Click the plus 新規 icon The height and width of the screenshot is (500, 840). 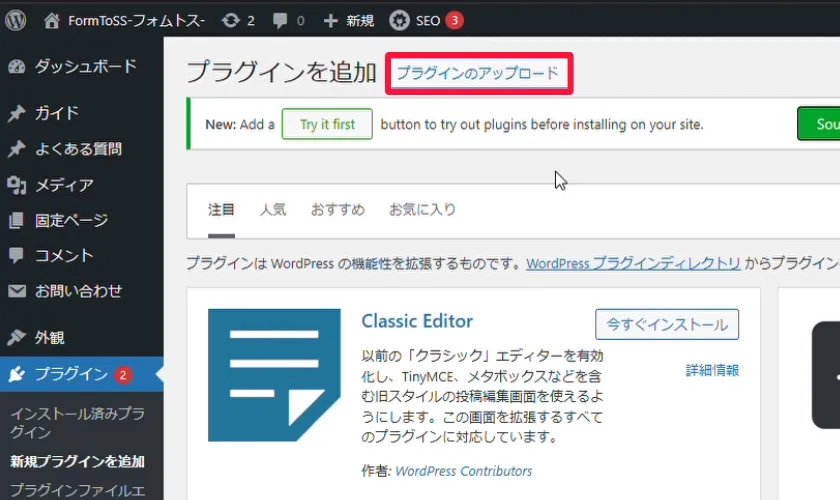[x=330, y=20]
